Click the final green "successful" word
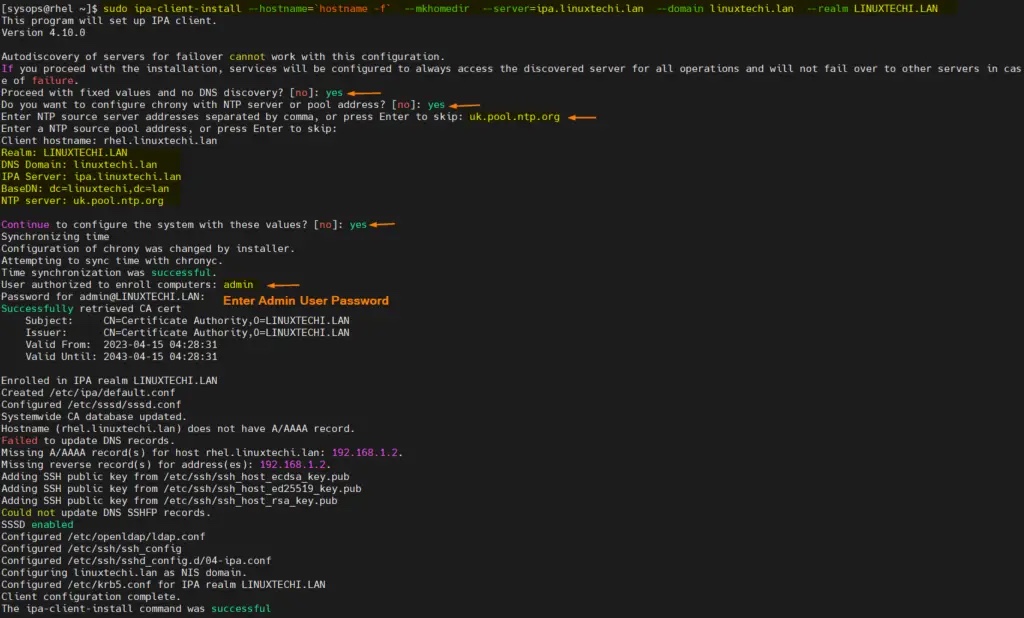 pyautogui.click(x=240, y=608)
